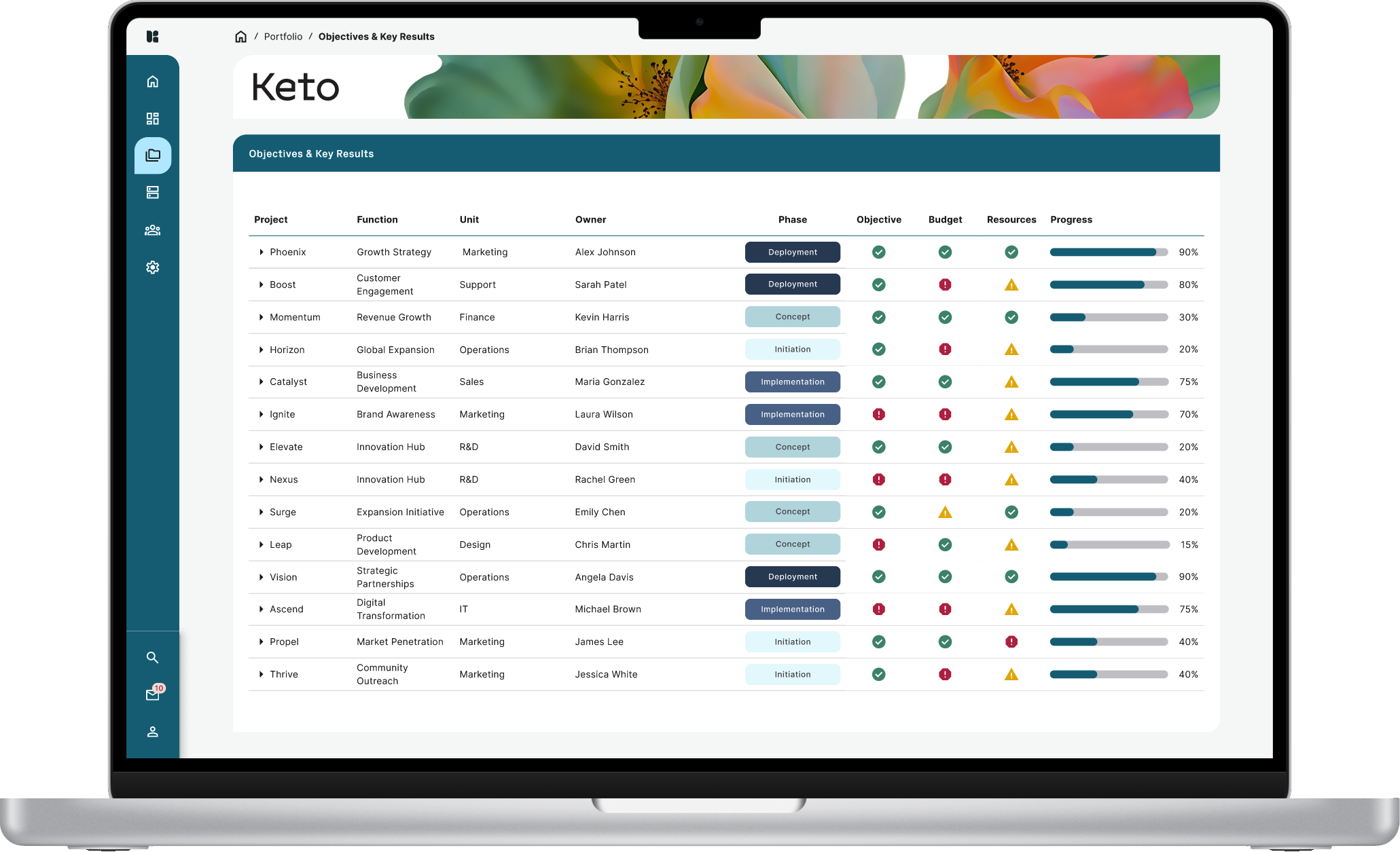Click the app logo icon in top-left corner
The height and width of the screenshot is (852, 1400).
[x=152, y=37]
